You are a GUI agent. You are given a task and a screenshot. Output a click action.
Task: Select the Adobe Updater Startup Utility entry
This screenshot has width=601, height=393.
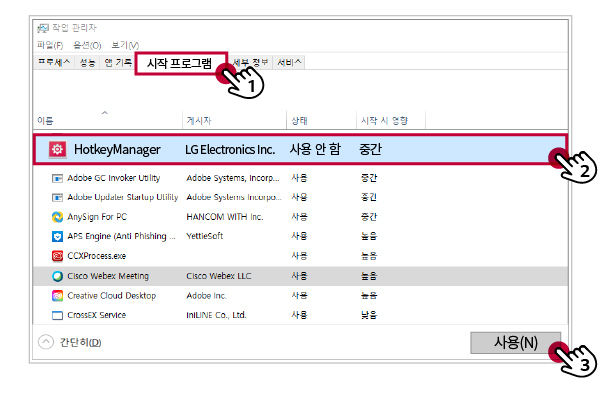click(x=123, y=197)
